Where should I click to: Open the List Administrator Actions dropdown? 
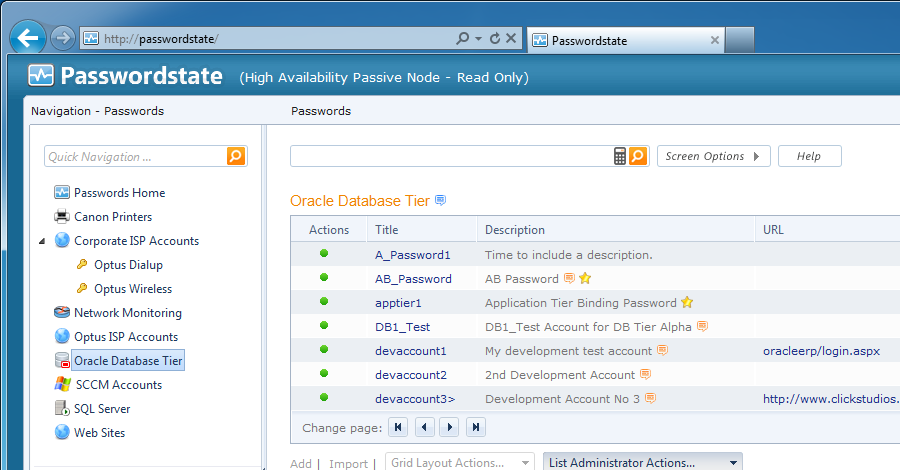[643, 462]
